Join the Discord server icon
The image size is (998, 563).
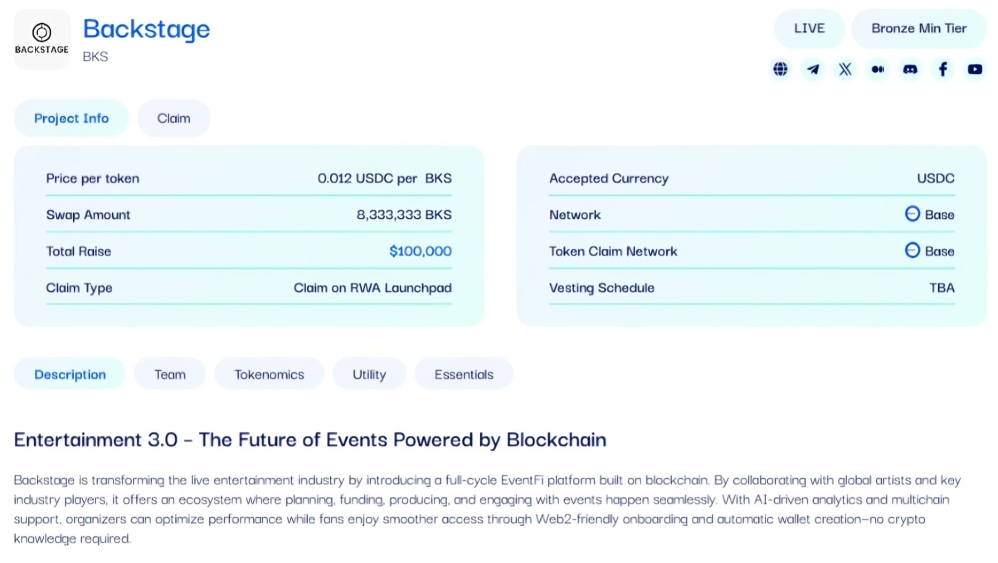click(x=910, y=69)
